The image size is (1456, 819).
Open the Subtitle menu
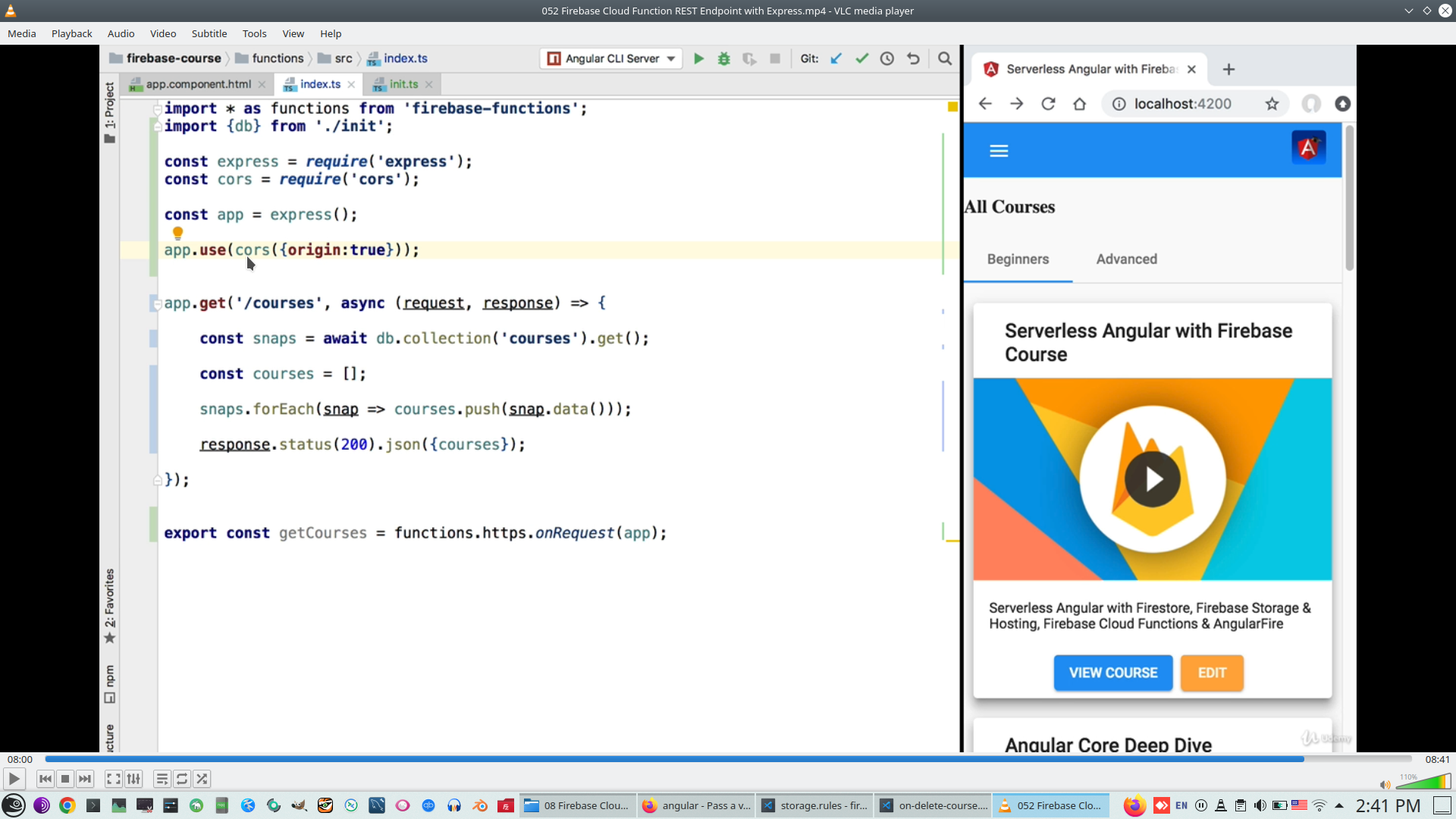[x=209, y=33]
